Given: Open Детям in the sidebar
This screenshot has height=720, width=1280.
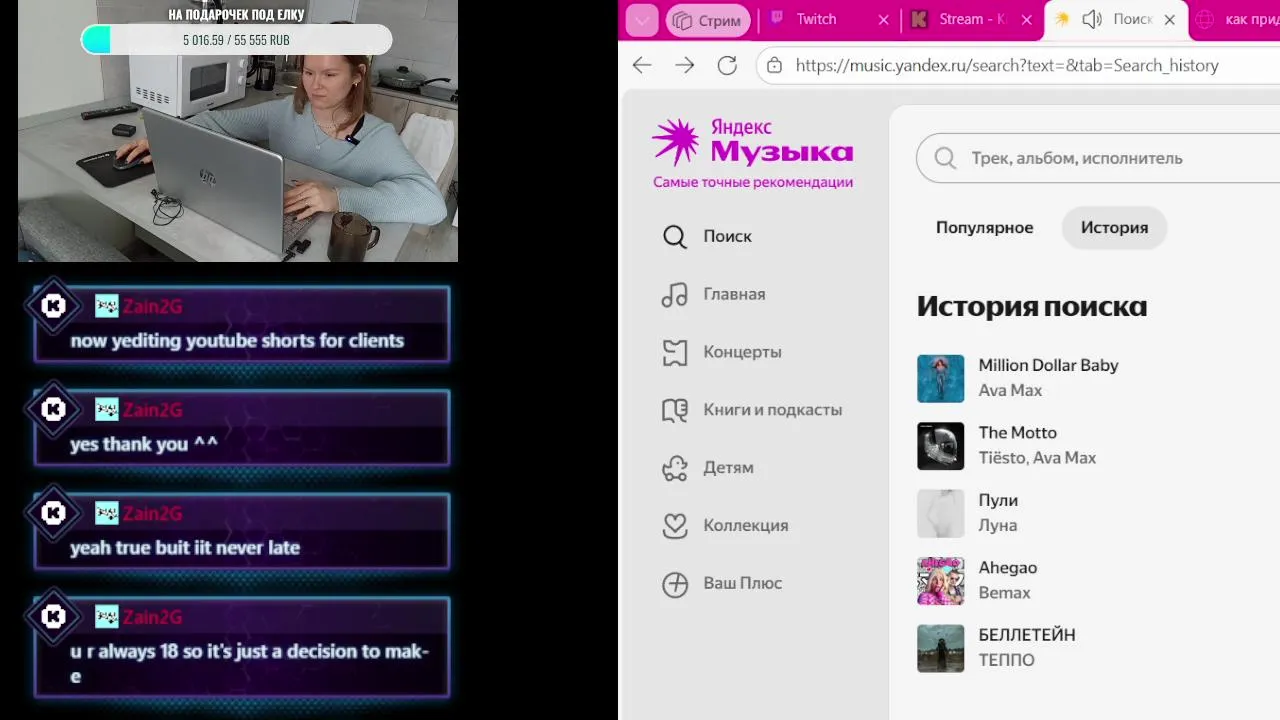Looking at the screenshot, I should (728, 468).
